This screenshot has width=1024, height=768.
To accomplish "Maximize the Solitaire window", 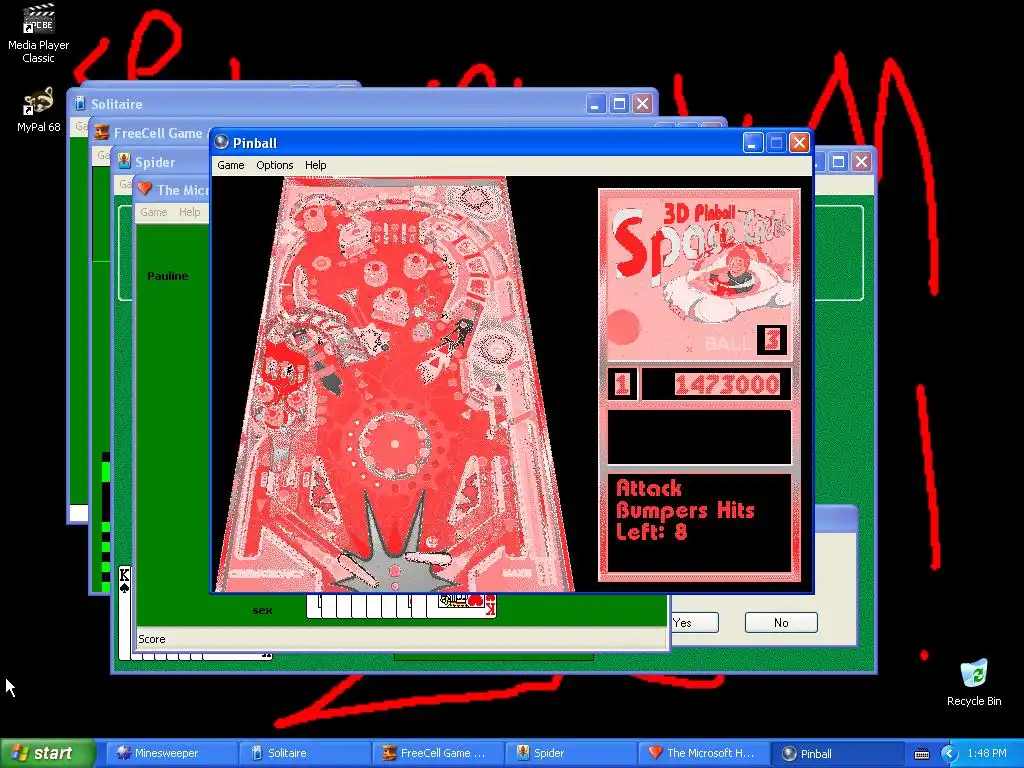I will pos(619,103).
